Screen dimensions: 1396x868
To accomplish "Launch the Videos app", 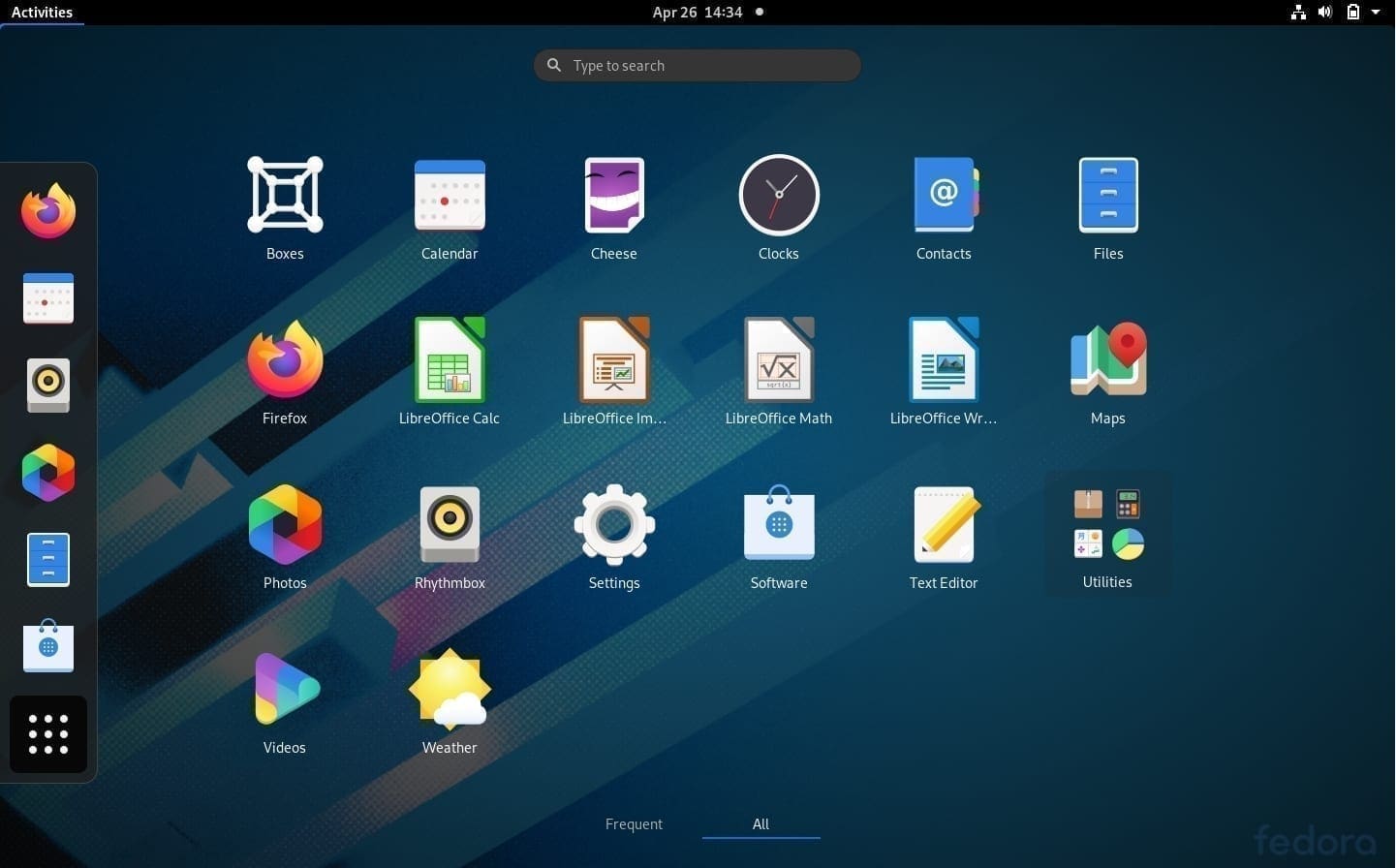I will [x=285, y=689].
